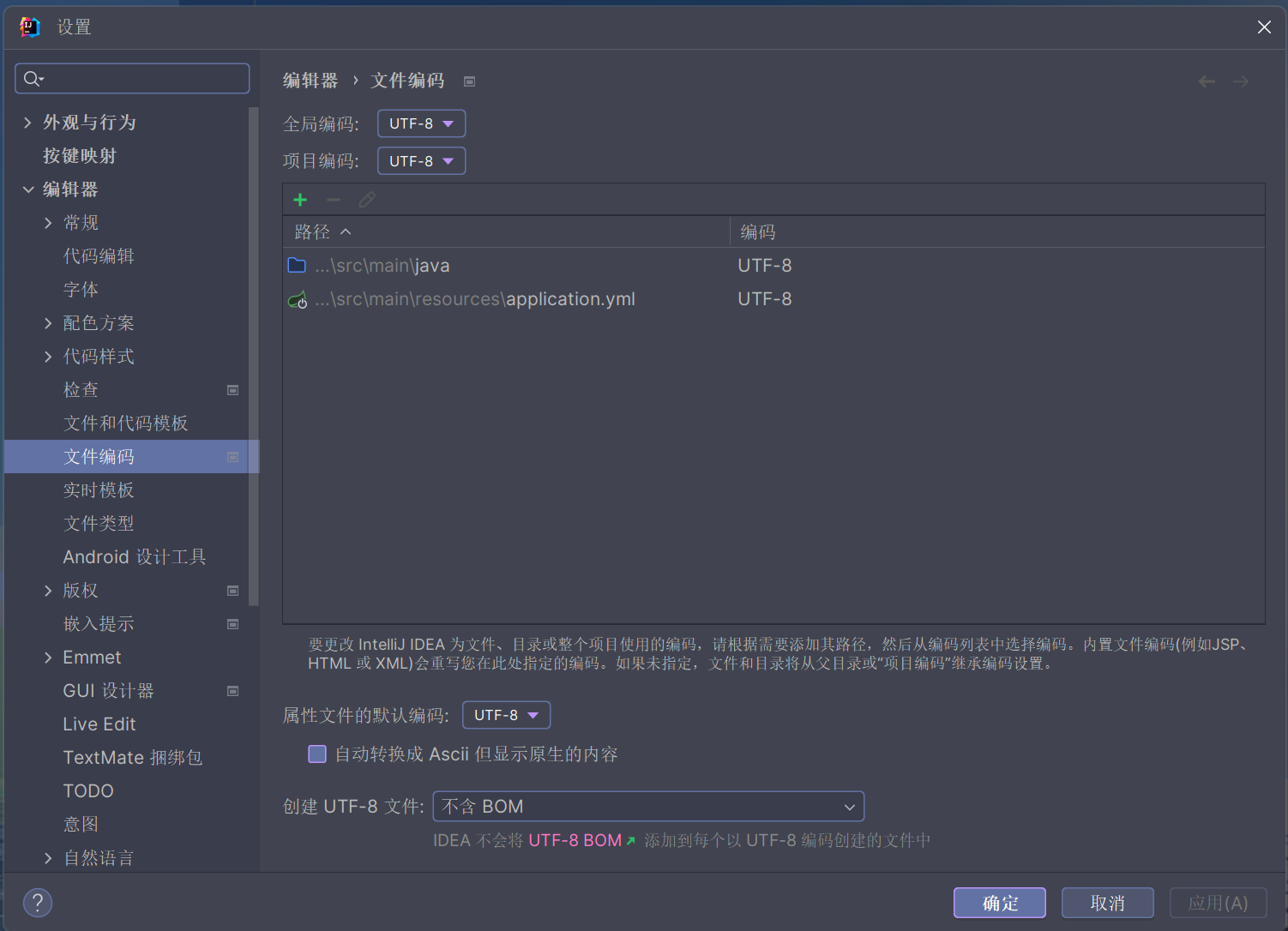The image size is (1288, 931).
Task: Open the 创建 UTF-8 文件 combo box
Action: 648,806
